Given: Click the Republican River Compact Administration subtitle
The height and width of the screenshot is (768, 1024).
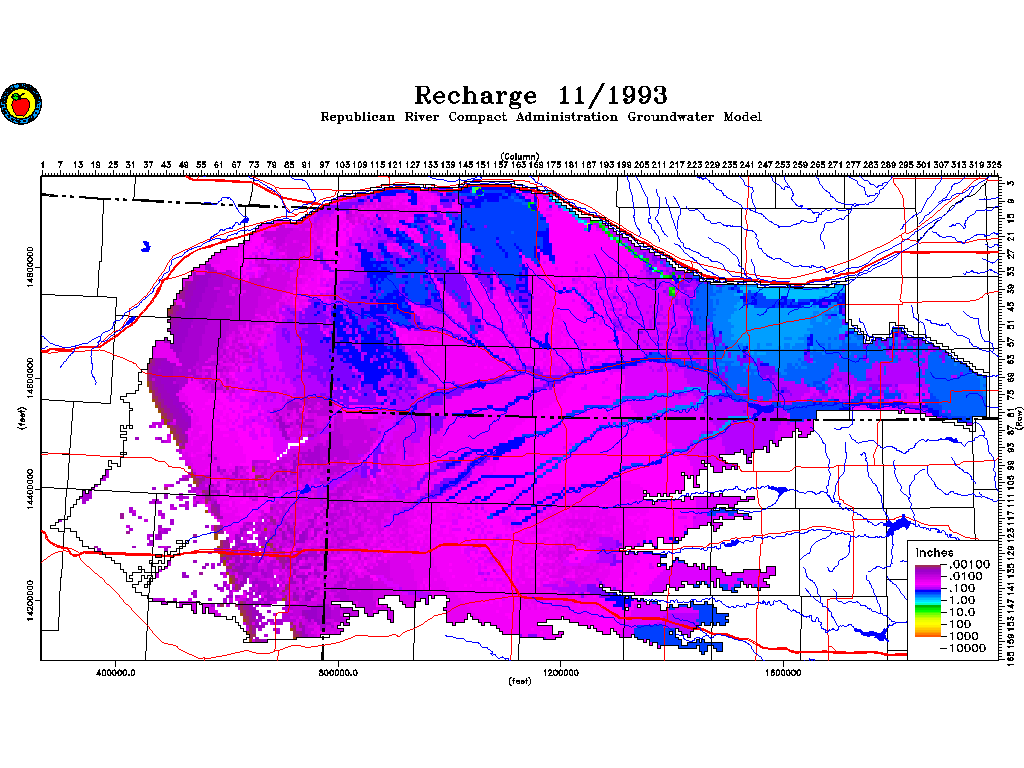Looking at the screenshot, I should tap(540, 117).
